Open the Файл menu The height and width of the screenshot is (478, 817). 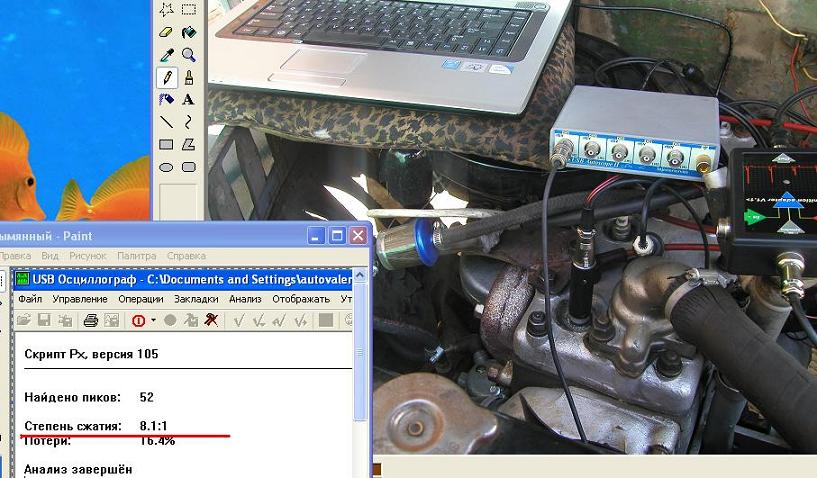coord(29,298)
